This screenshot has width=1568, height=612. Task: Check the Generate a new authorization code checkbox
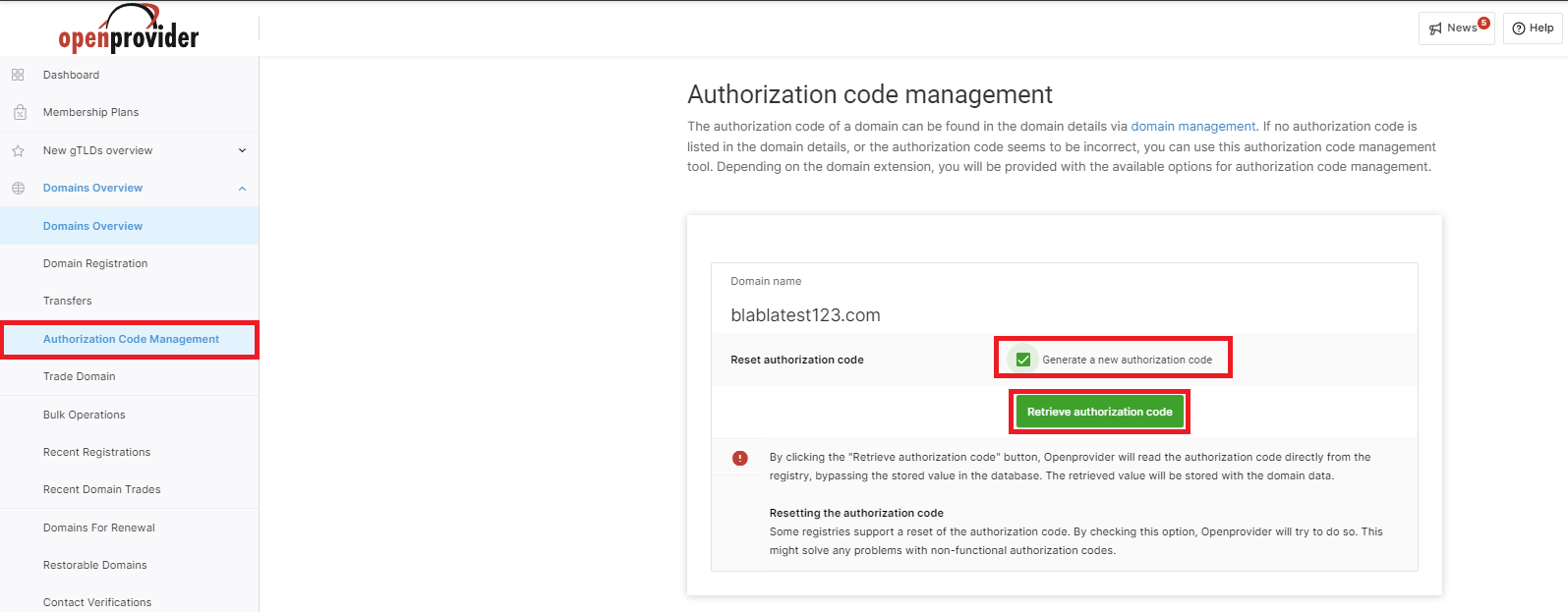[1023, 360]
